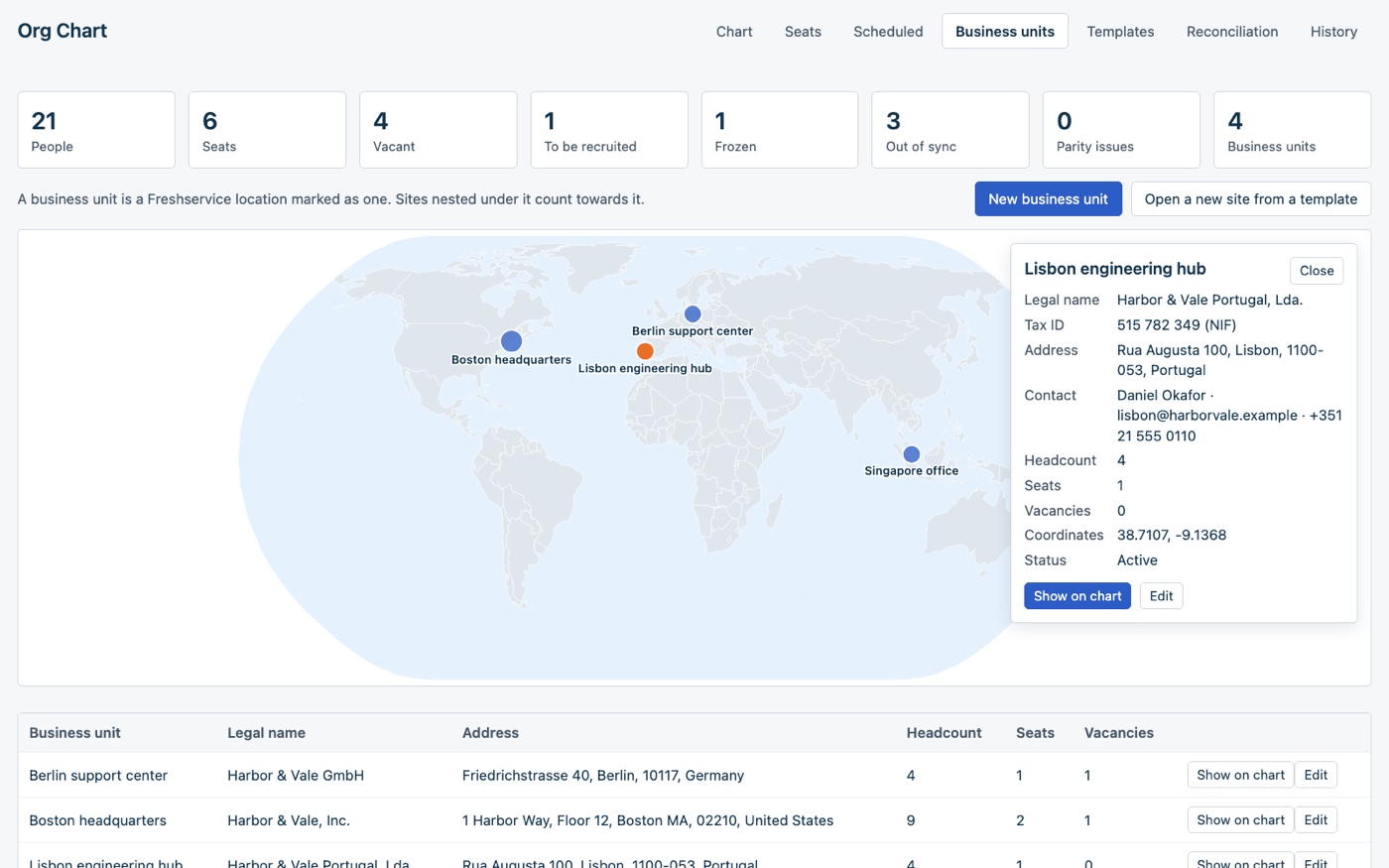Click the 1 To be recruited card
The width and height of the screenshot is (1389, 868).
(609, 130)
